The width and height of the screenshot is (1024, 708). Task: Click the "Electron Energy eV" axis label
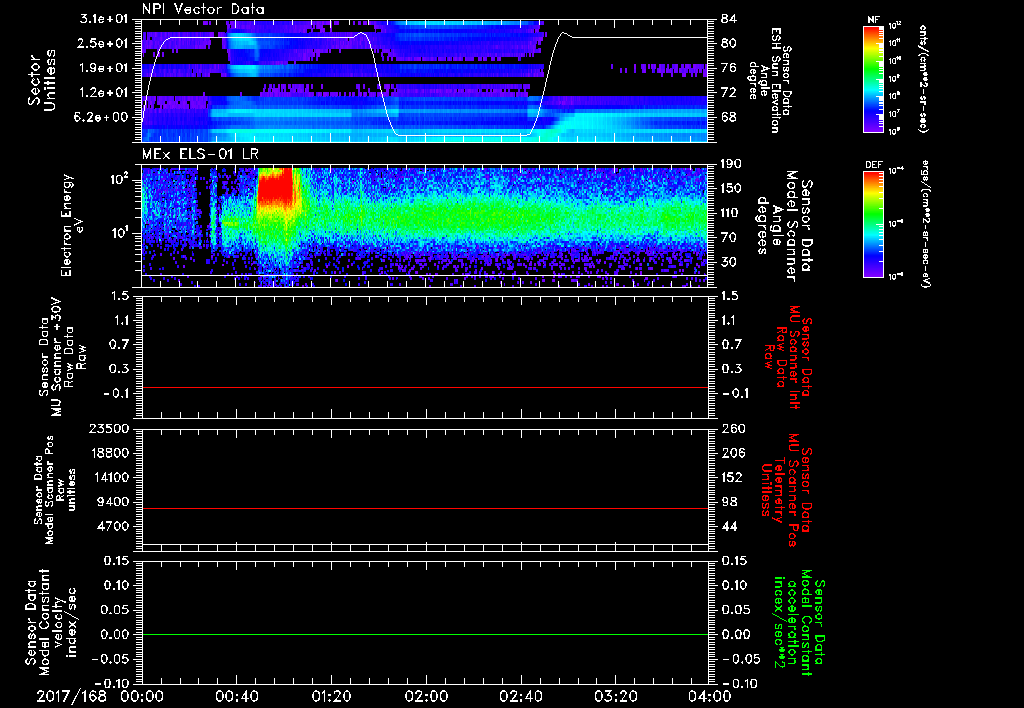point(73,225)
